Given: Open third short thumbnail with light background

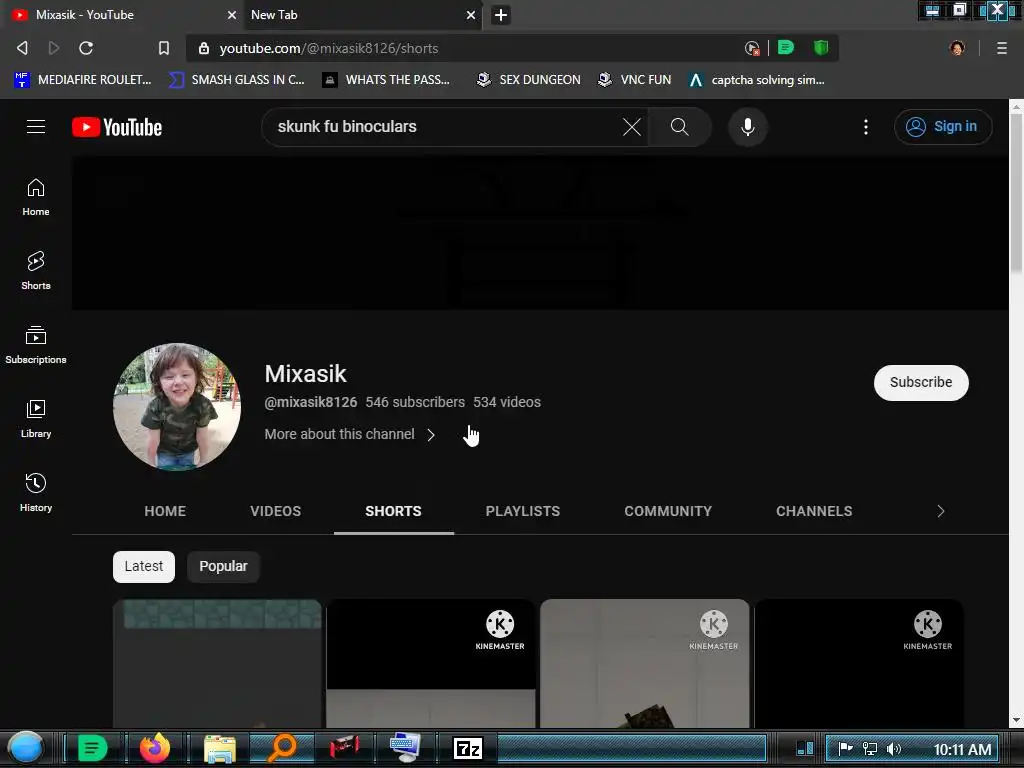Looking at the screenshot, I should point(645,663).
